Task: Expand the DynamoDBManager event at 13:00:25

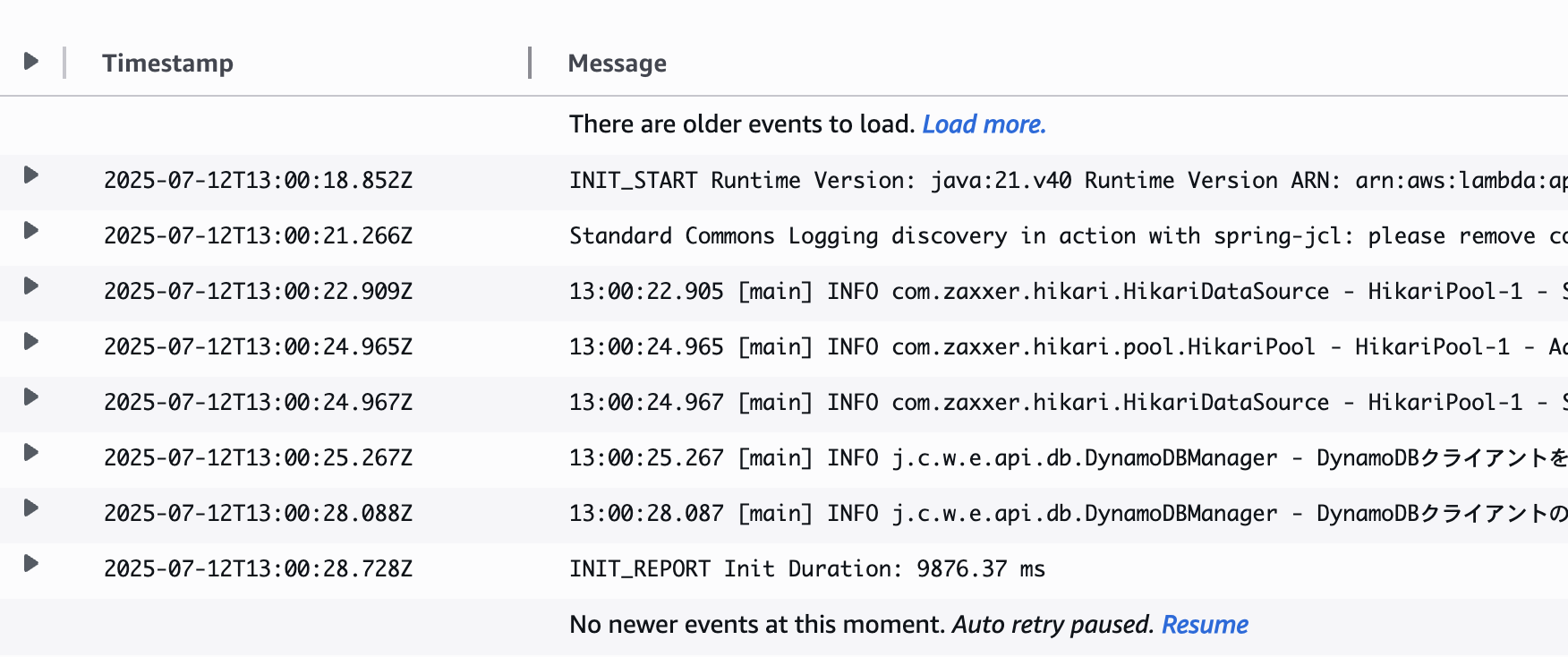Action: click(x=31, y=453)
